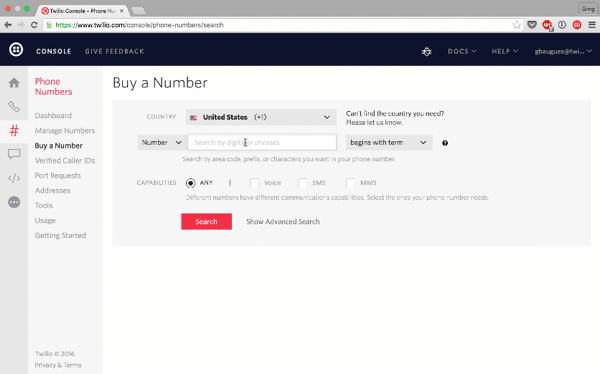Open the Number search type dropdown
The image size is (600, 374).
click(162, 142)
